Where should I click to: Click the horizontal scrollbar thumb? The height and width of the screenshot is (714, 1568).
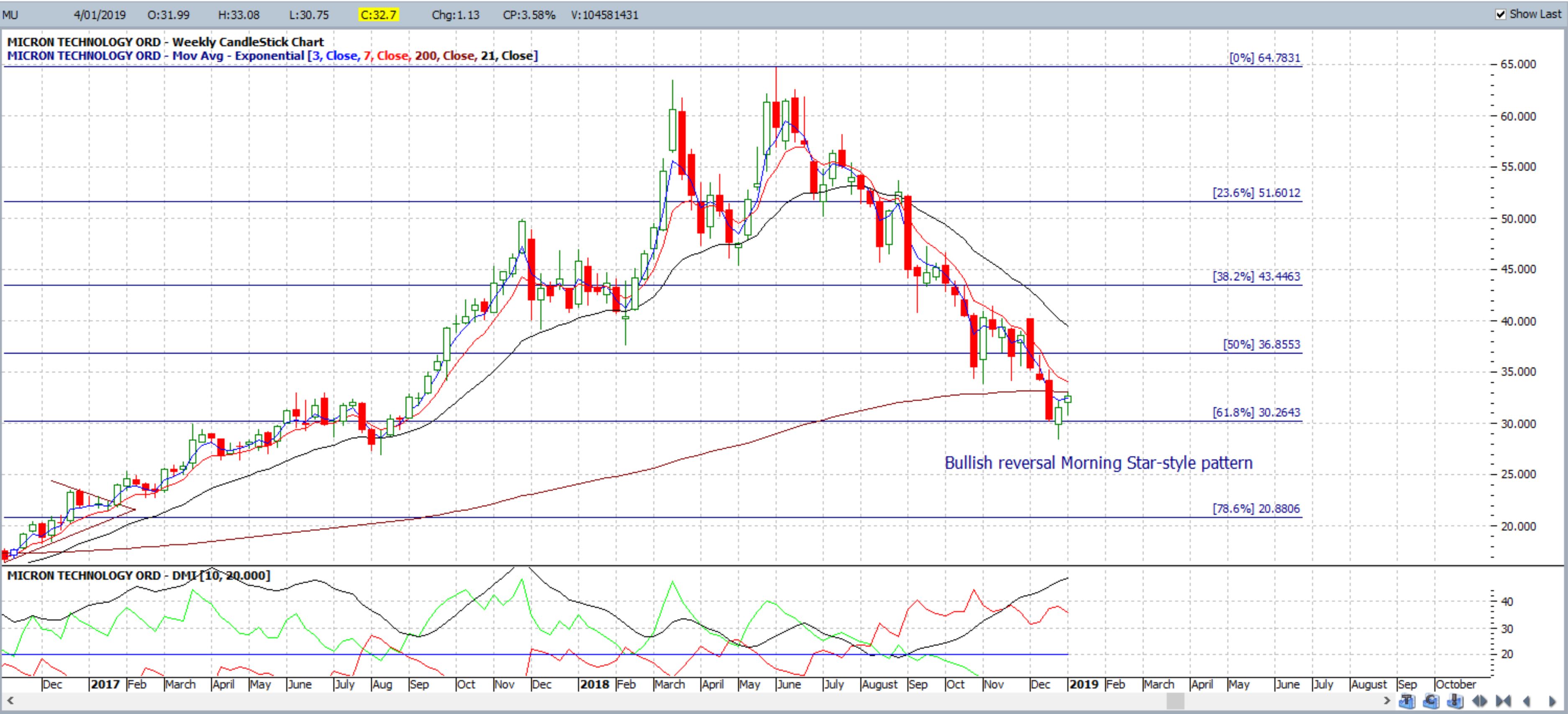pos(1175,701)
